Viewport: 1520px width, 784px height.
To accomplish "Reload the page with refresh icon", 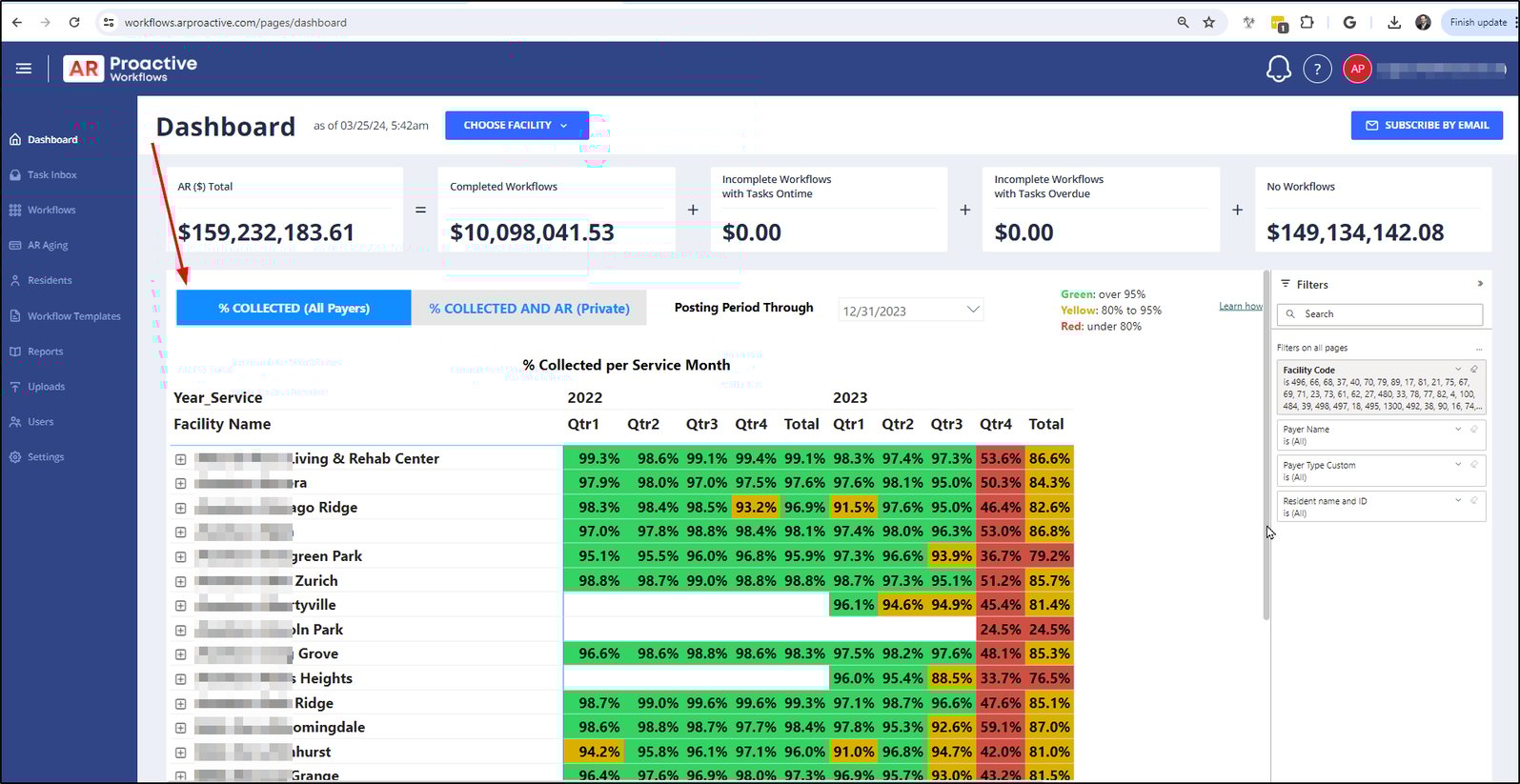I will [74, 22].
